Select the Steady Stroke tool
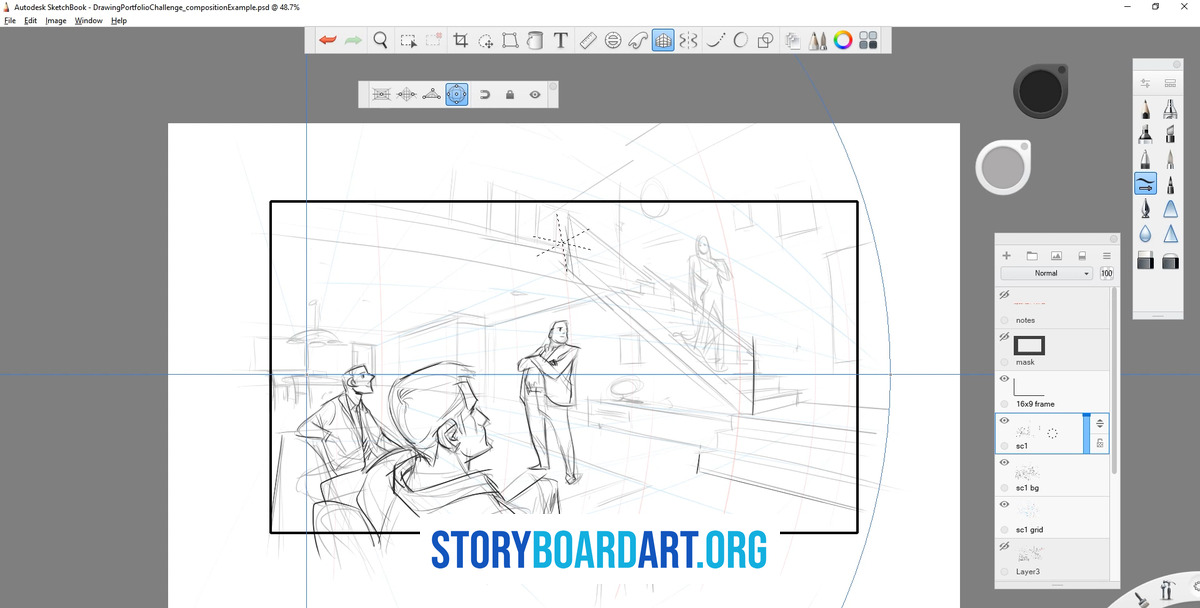1200x608 pixels. coord(715,40)
